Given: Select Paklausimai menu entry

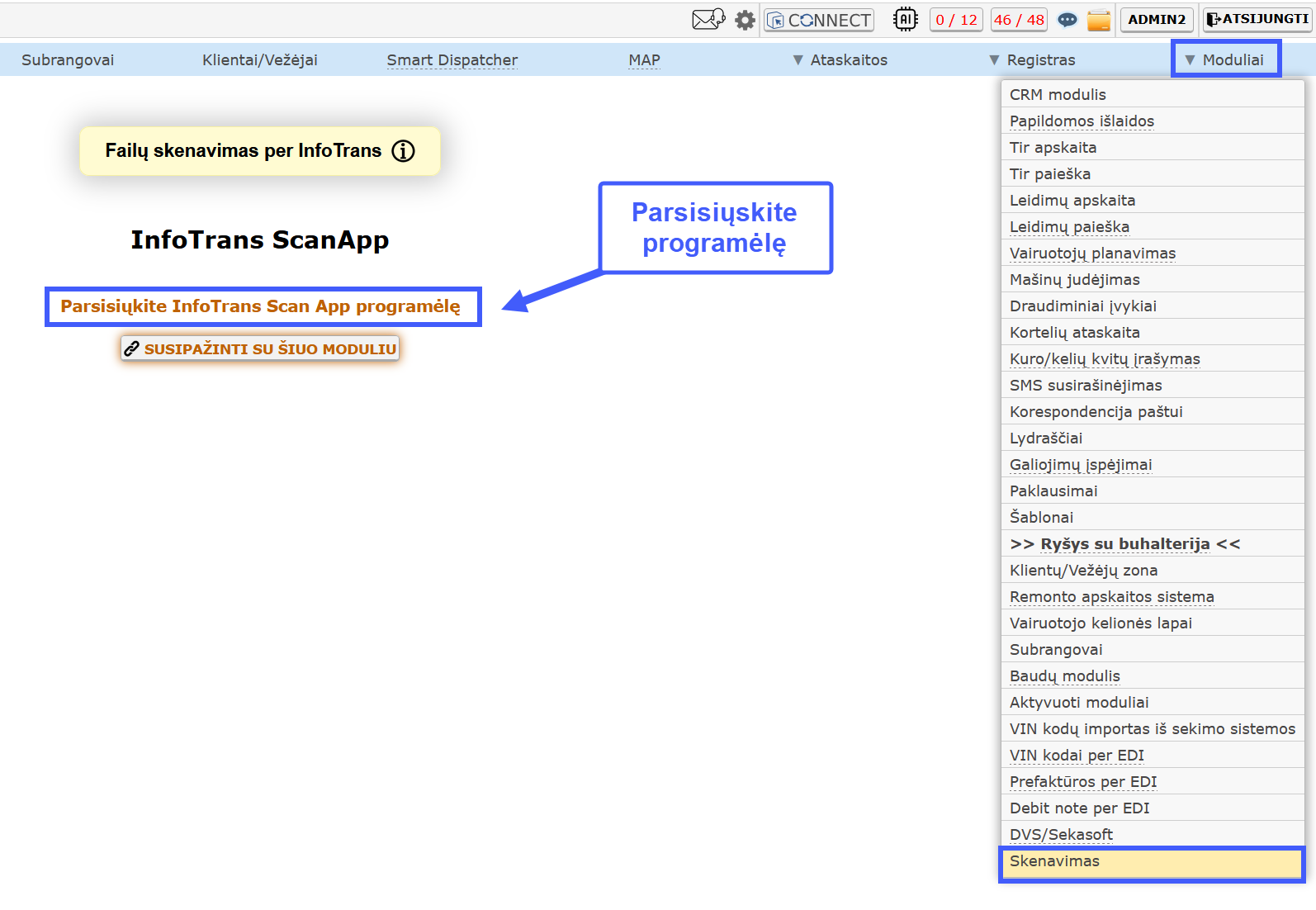Looking at the screenshot, I should point(1152,491).
